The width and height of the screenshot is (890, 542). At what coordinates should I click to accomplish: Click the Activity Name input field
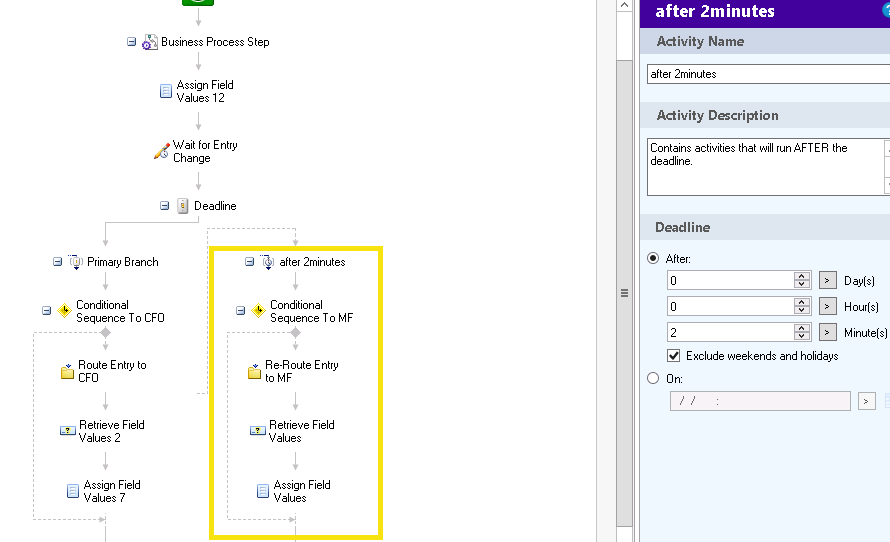[x=769, y=74]
